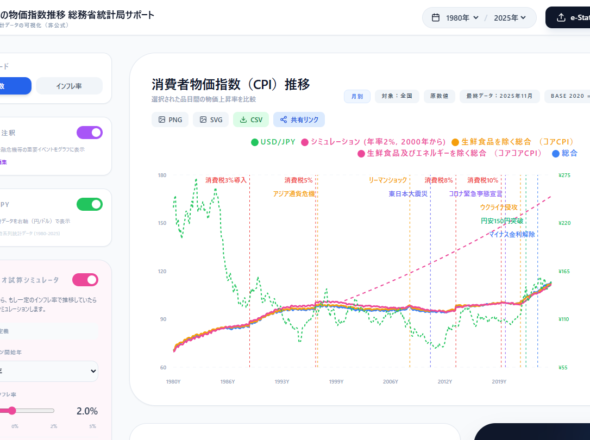
Task: Export chart as PNG
Action: (170, 120)
